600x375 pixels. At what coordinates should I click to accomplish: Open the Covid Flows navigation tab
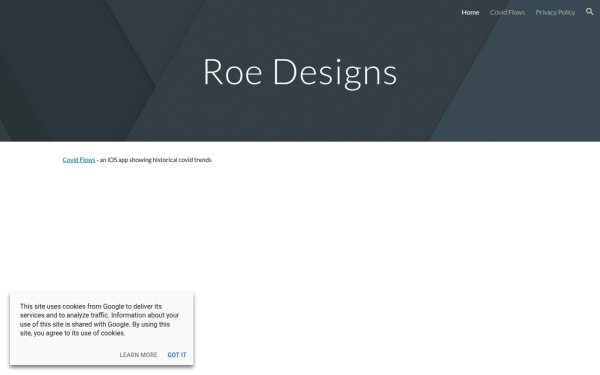pos(507,13)
